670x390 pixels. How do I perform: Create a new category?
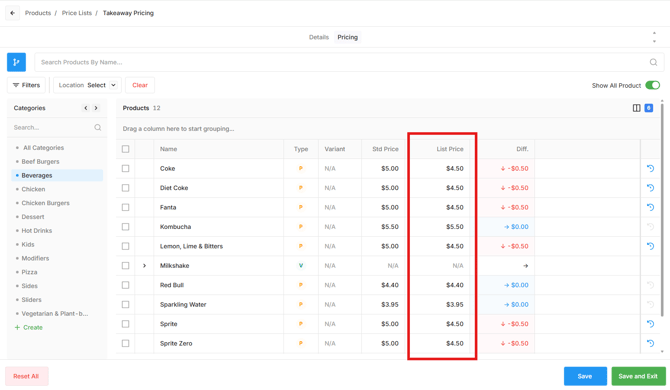click(x=29, y=327)
